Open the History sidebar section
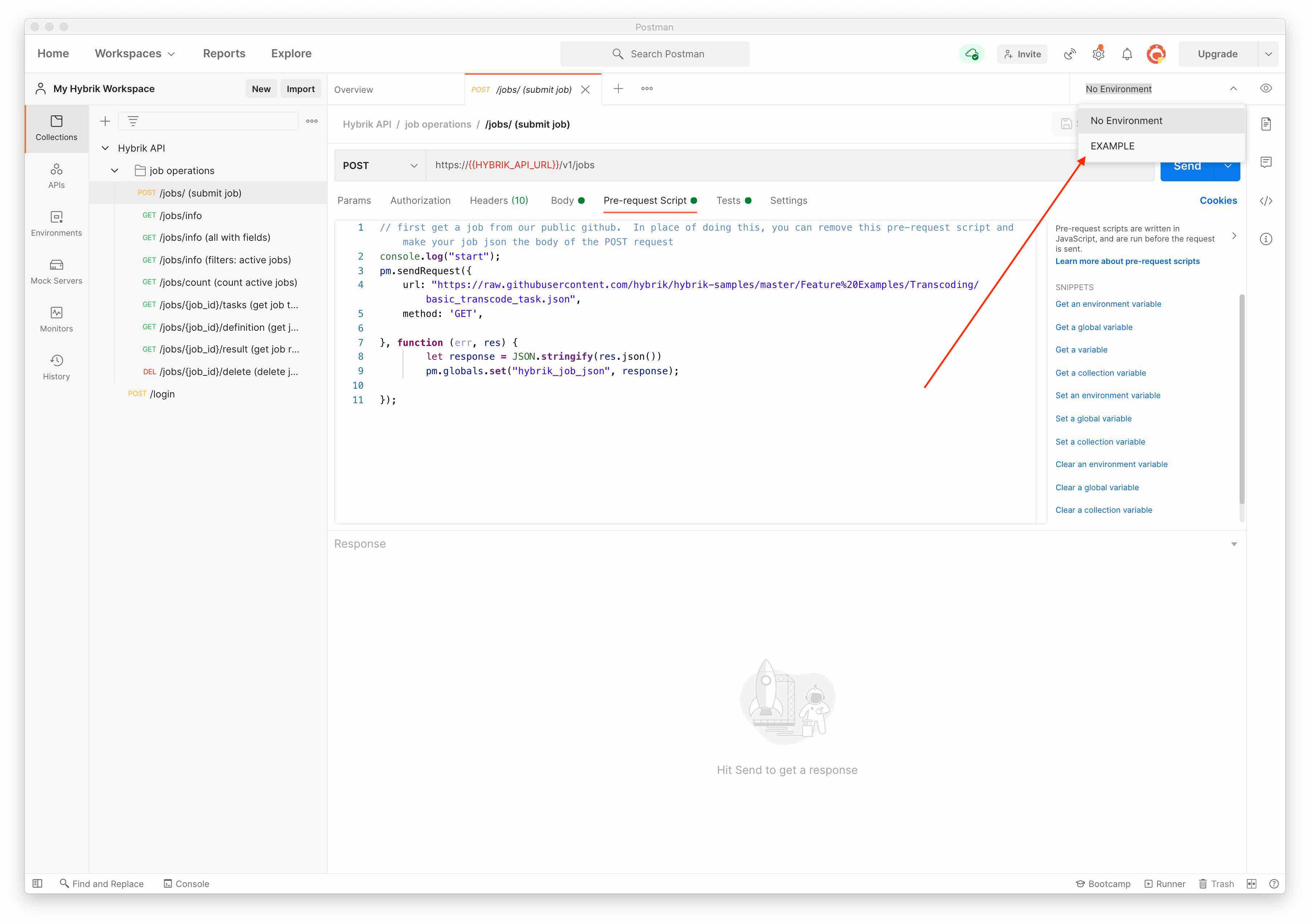The image size is (1310, 924). (56, 368)
